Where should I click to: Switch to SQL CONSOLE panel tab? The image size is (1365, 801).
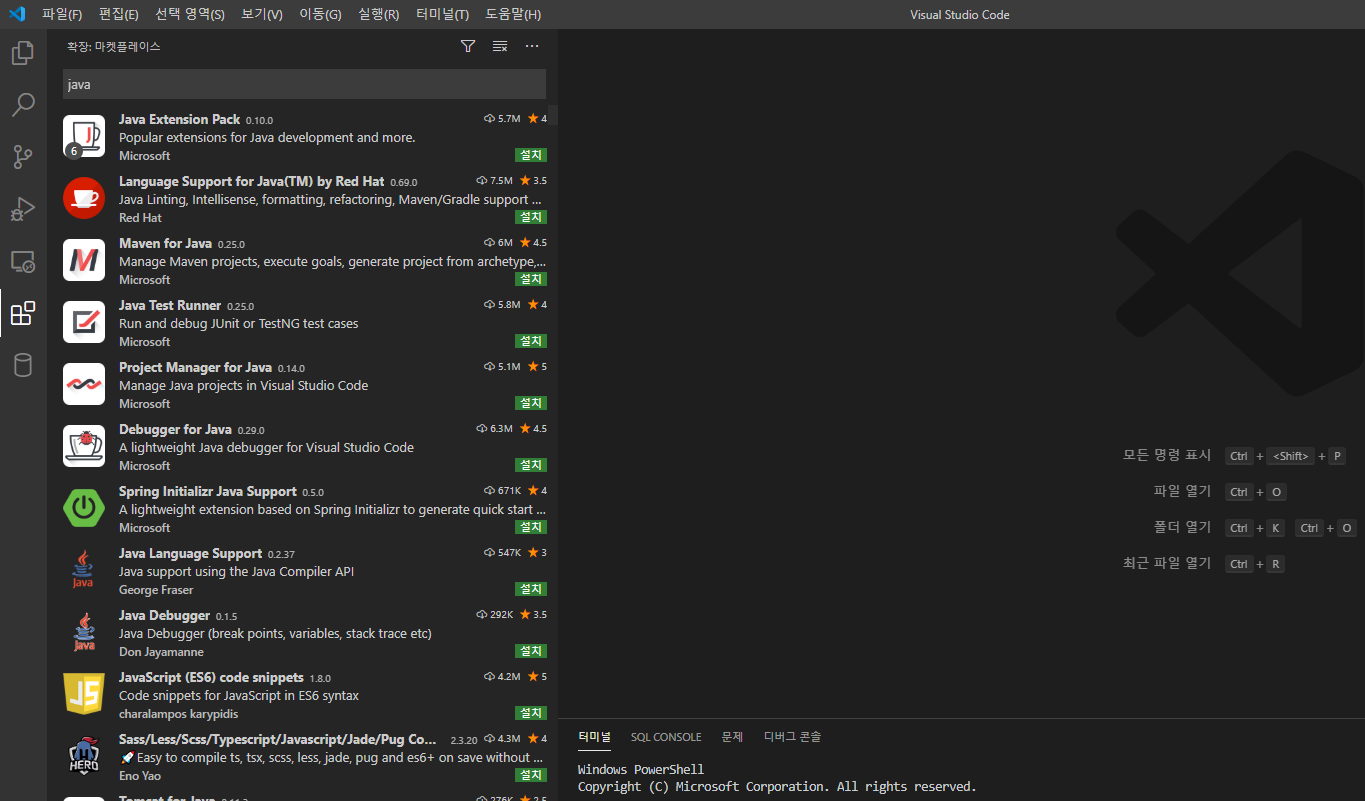tap(666, 737)
